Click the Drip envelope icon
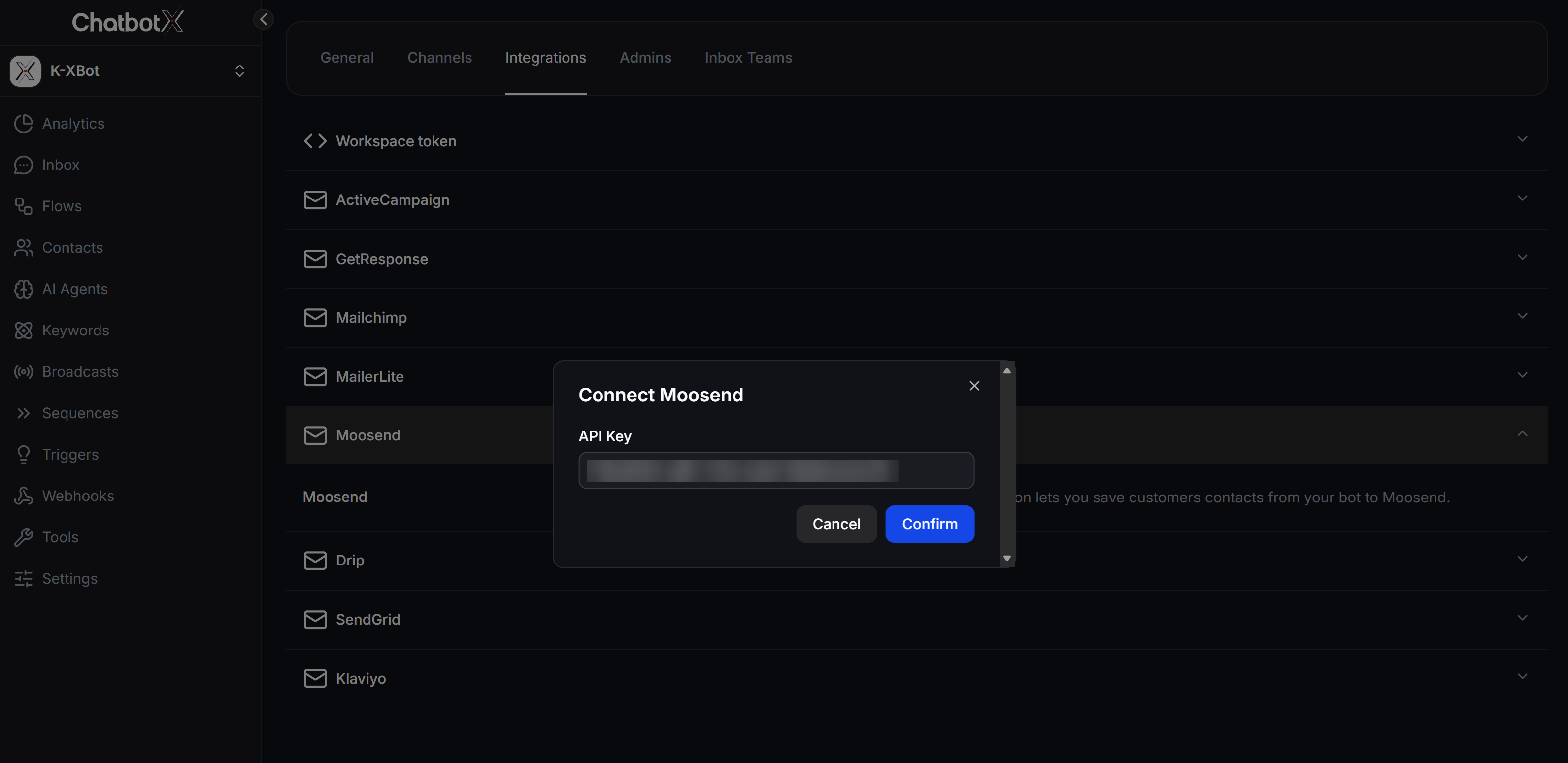The height and width of the screenshot is (763, 1568). 315,561
